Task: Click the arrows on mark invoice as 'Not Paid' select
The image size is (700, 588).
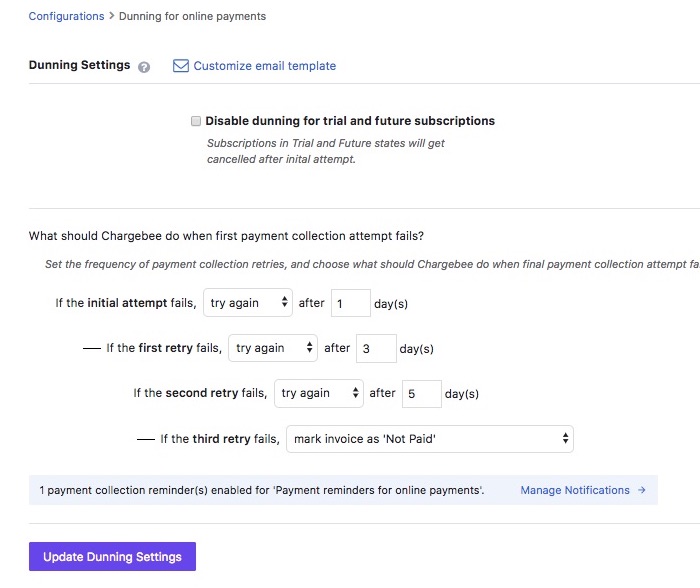Action: click(x=565, y=438)
